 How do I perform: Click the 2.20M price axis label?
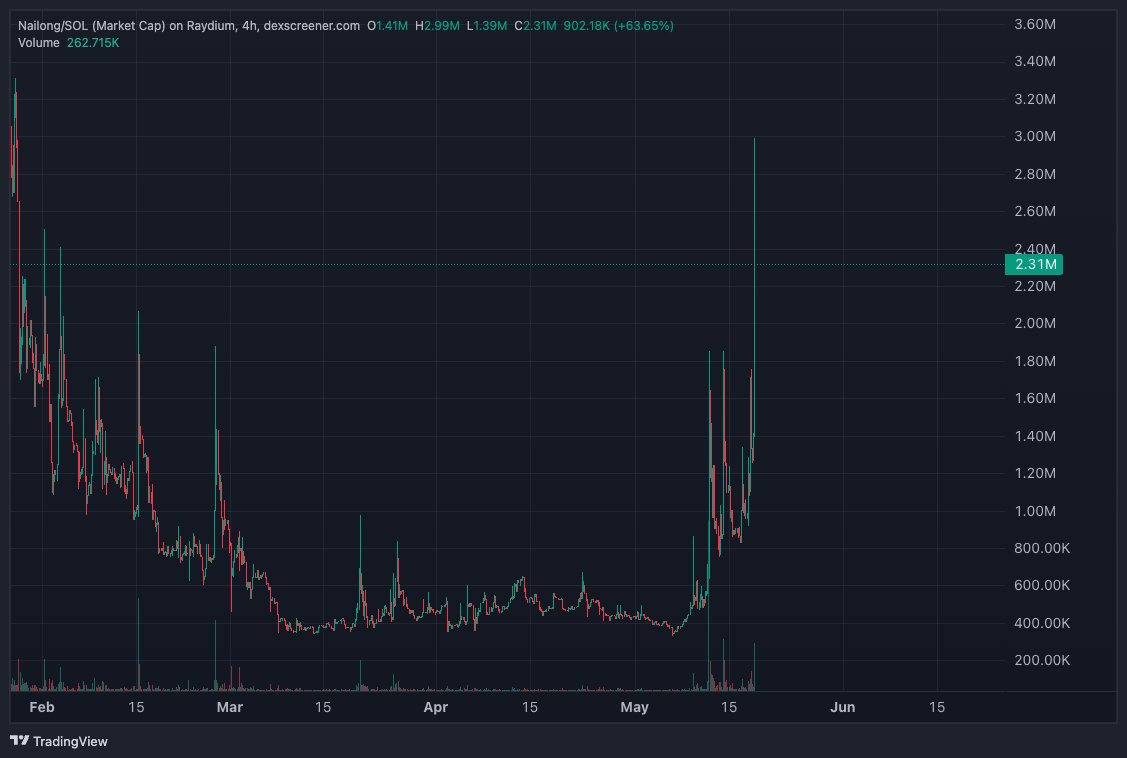pos(1035,286)
